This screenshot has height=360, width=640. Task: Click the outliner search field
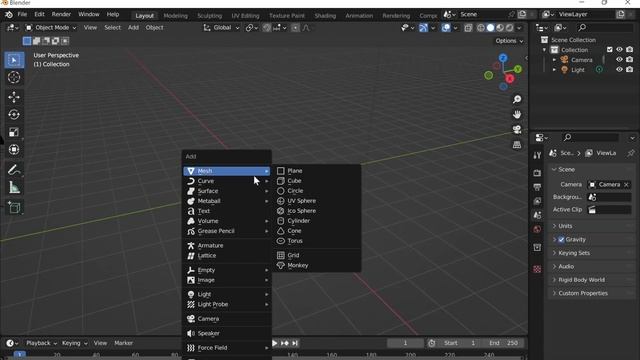point(605,28)
